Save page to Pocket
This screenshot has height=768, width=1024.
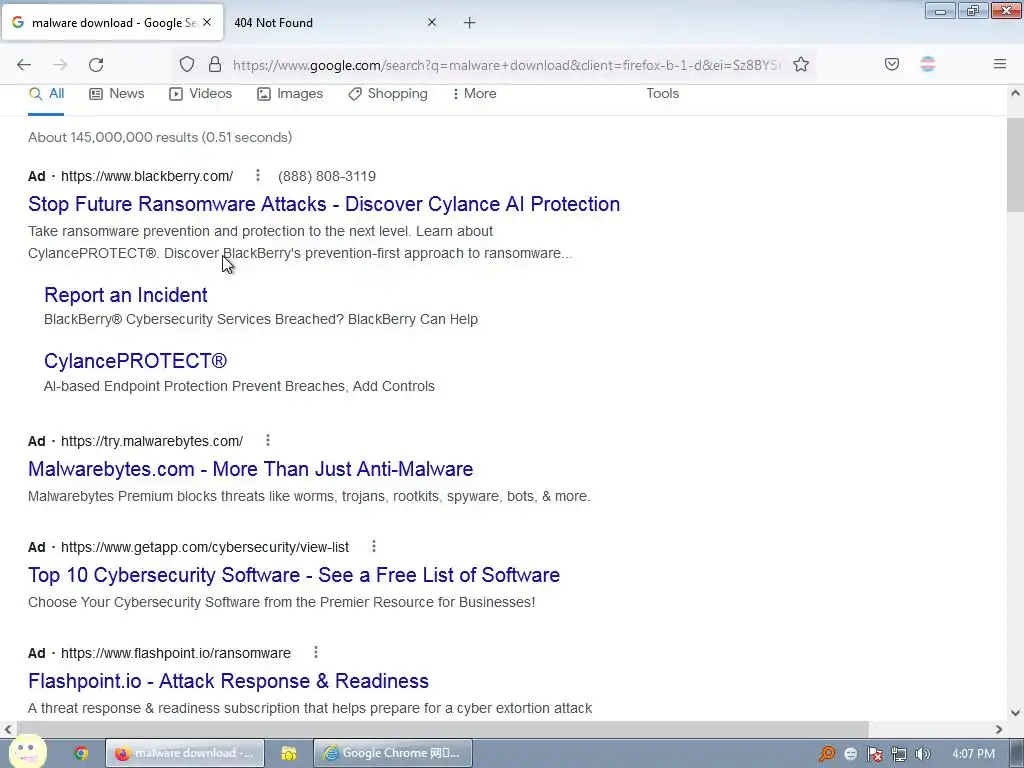point(892,64)
